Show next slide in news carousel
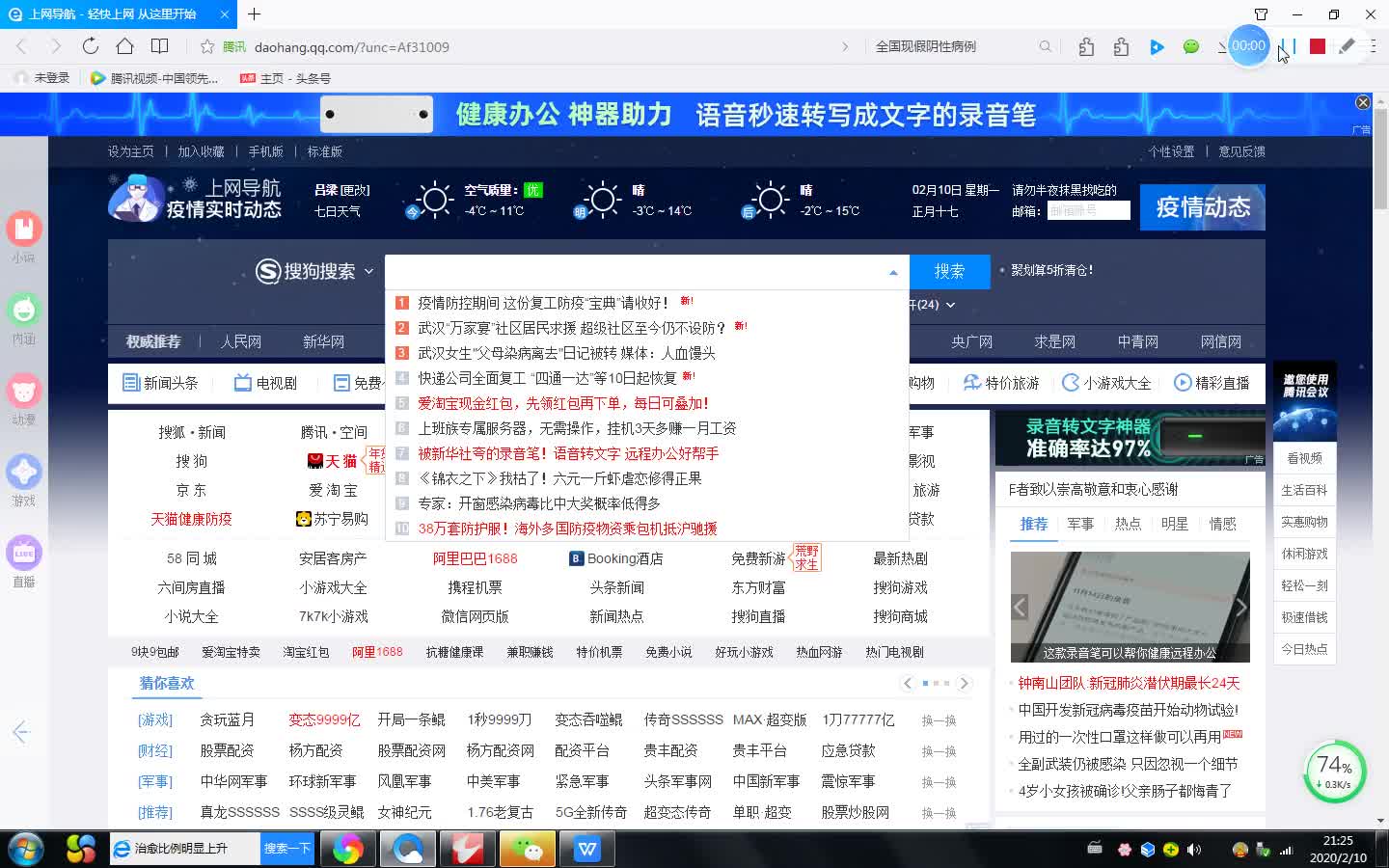 pyautogui.click(x=1241, y=607)
